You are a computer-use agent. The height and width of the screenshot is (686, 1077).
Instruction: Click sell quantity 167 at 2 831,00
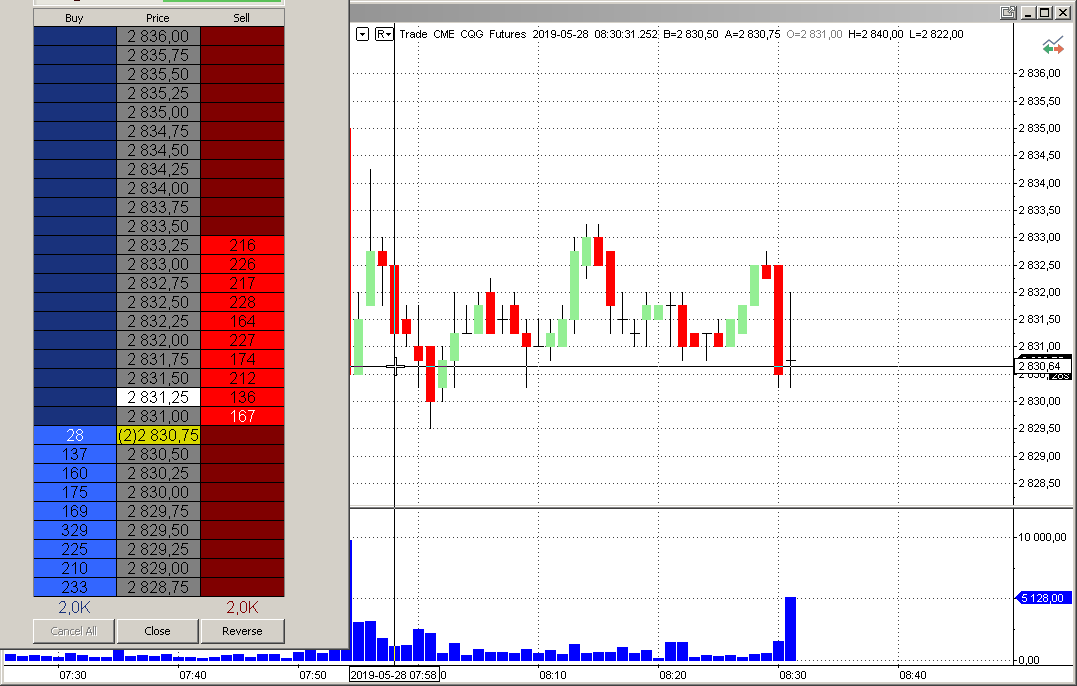point(242,416)
